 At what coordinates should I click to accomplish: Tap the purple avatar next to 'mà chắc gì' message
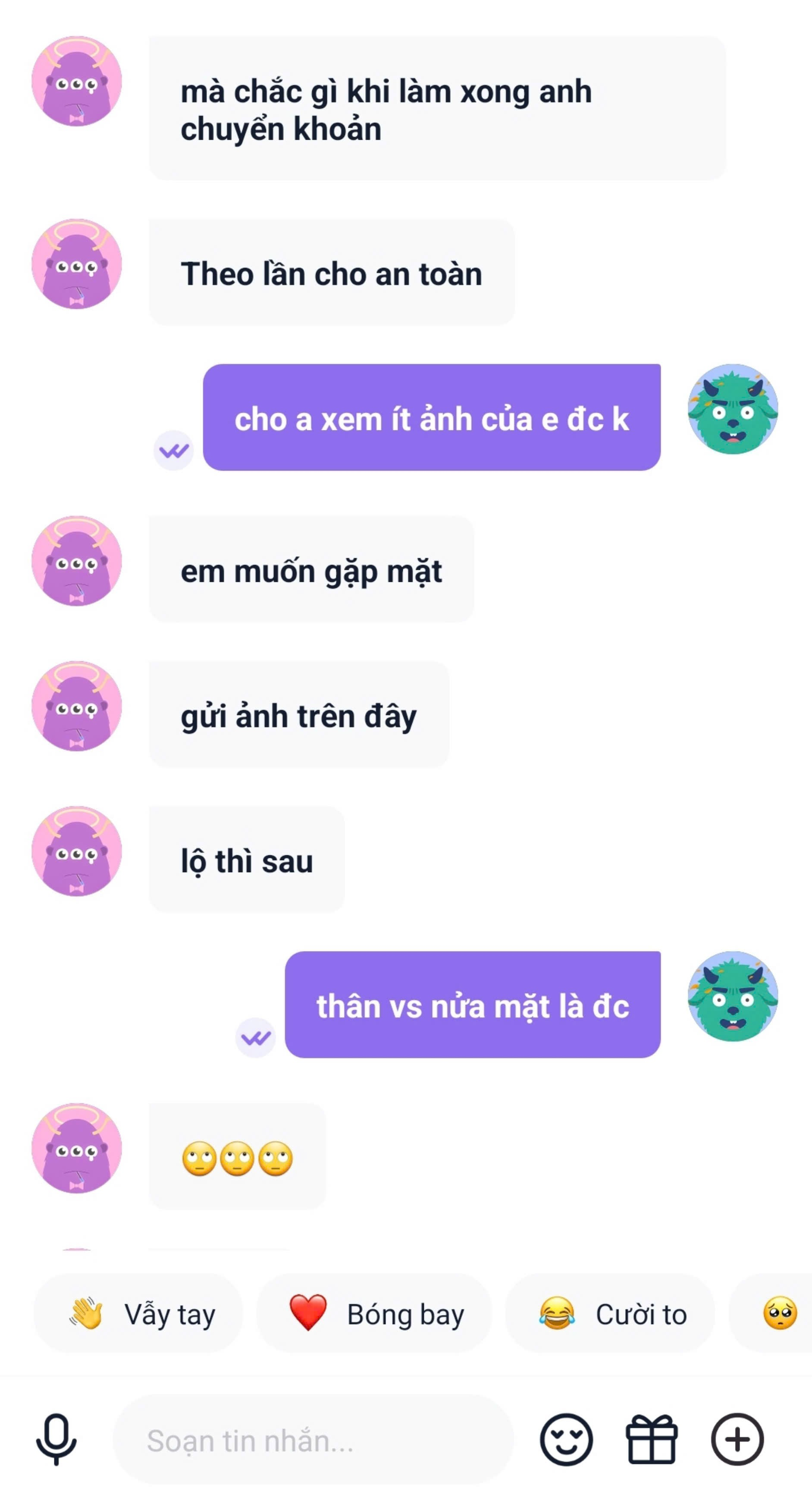[77, 81]
